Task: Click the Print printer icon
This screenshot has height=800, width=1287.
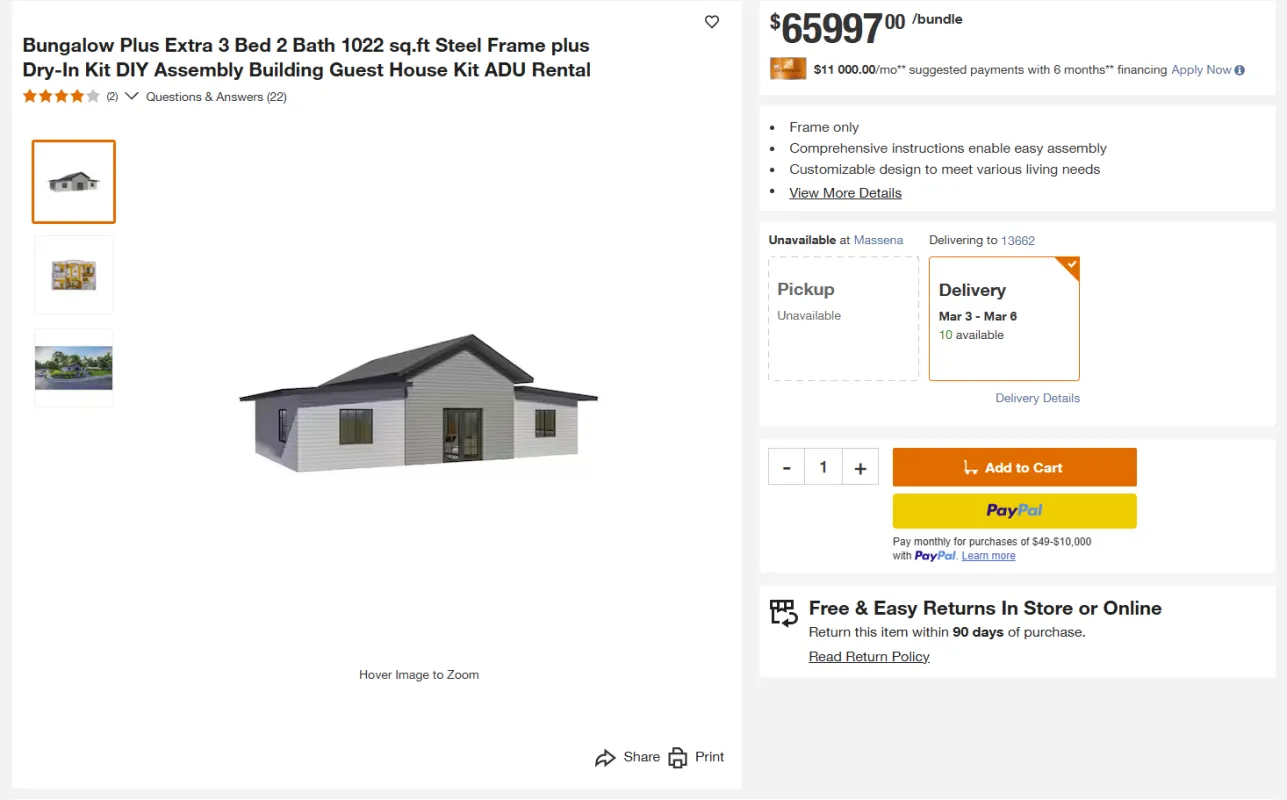Action: coord(678,758)
